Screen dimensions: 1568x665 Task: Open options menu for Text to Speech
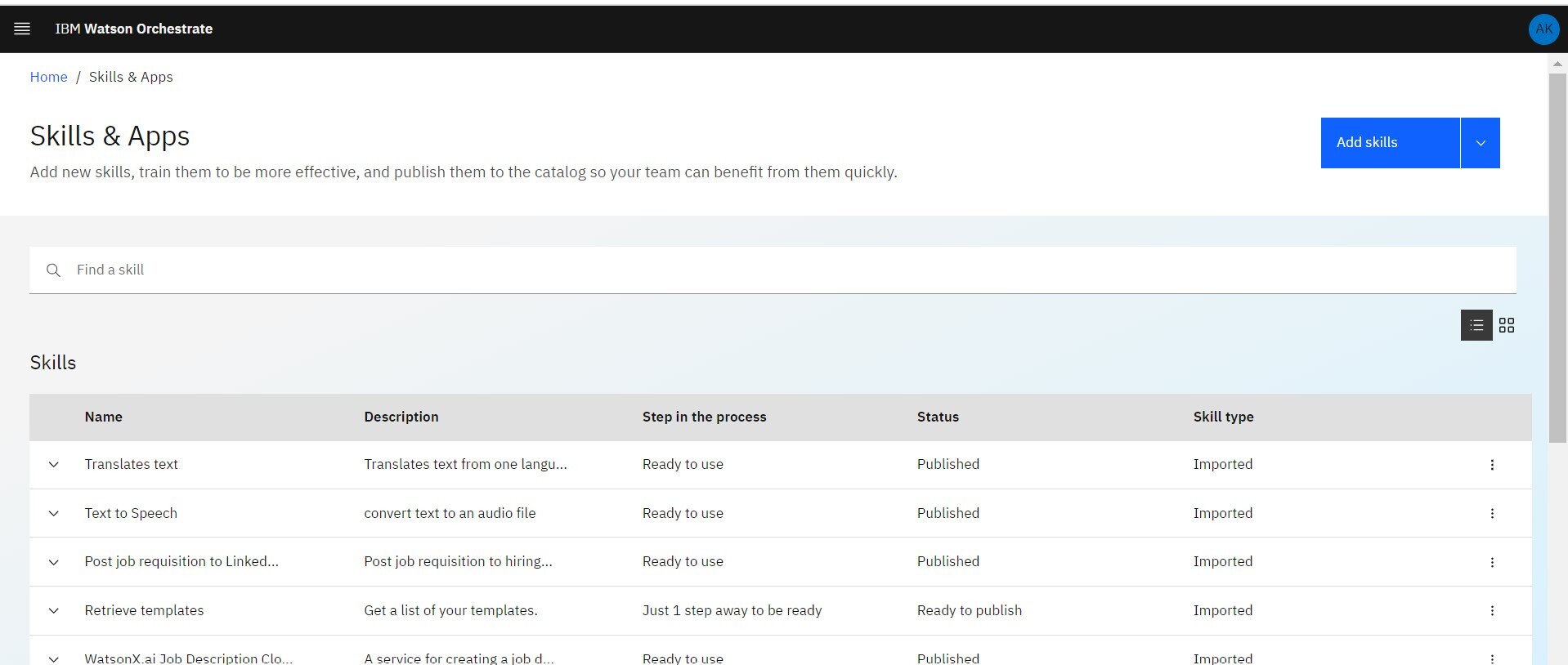[1492, 513]
